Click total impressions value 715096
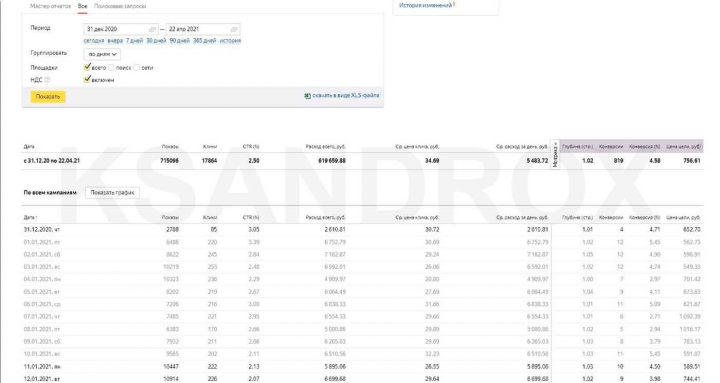720x383 pixels. pyautogui.click(x=169, y=161)
